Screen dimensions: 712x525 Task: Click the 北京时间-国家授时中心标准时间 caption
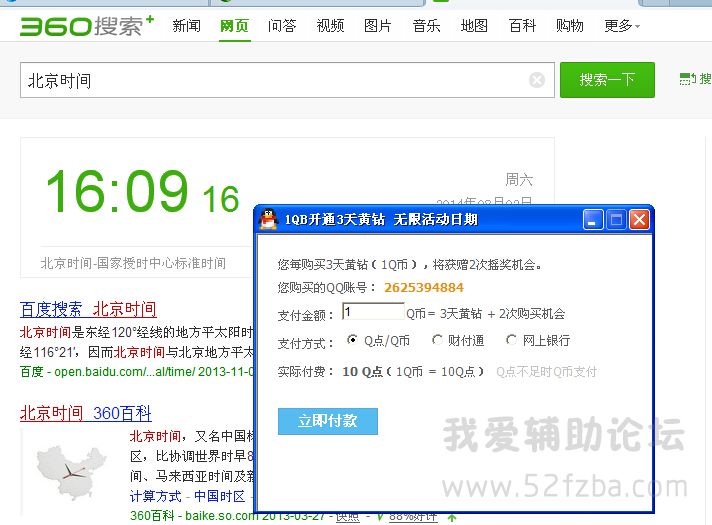[133, 263]
